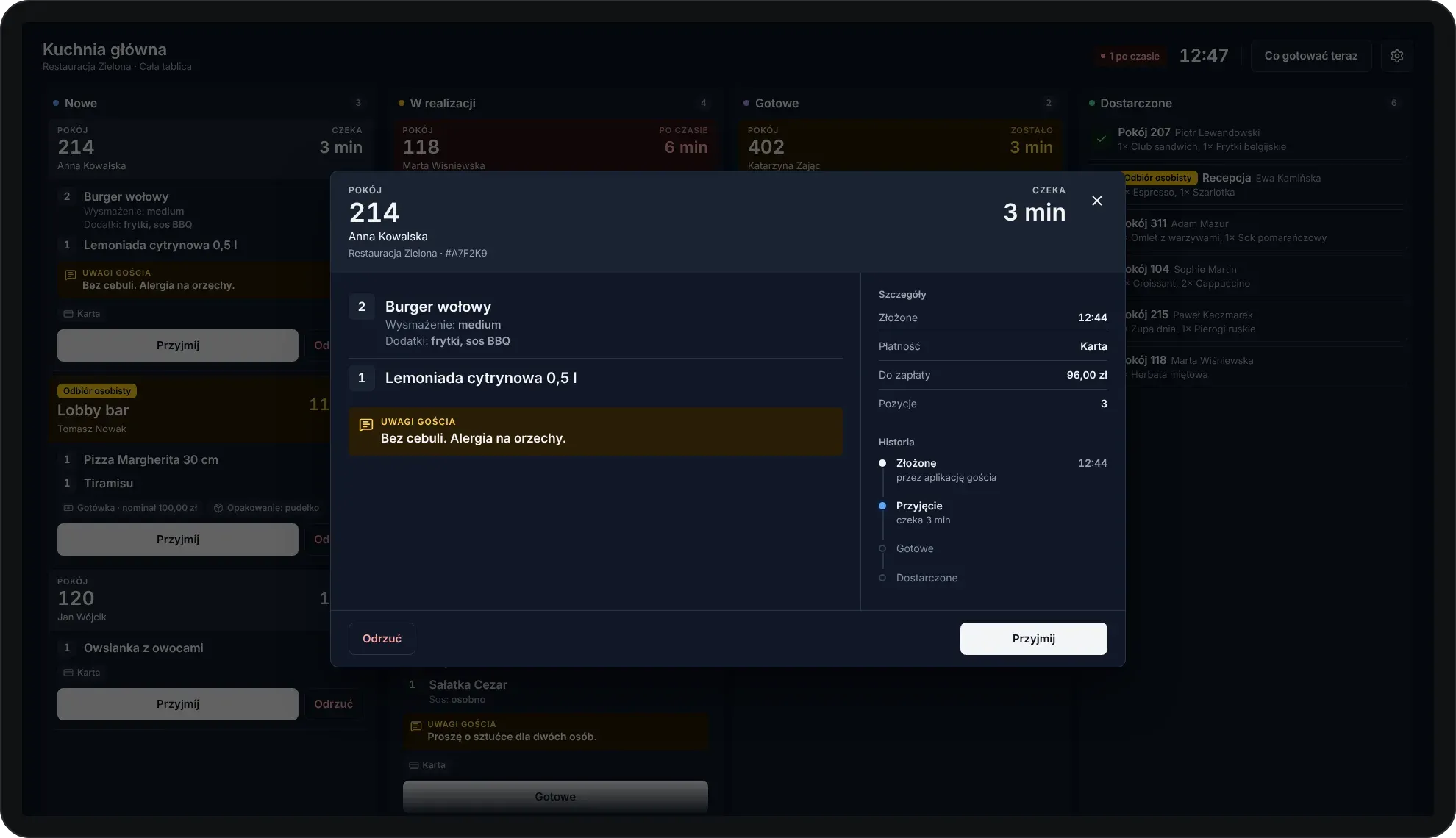Reject the order with dialog Odrzuć button
The image size is (1456, 838).
tap(382, 639)
